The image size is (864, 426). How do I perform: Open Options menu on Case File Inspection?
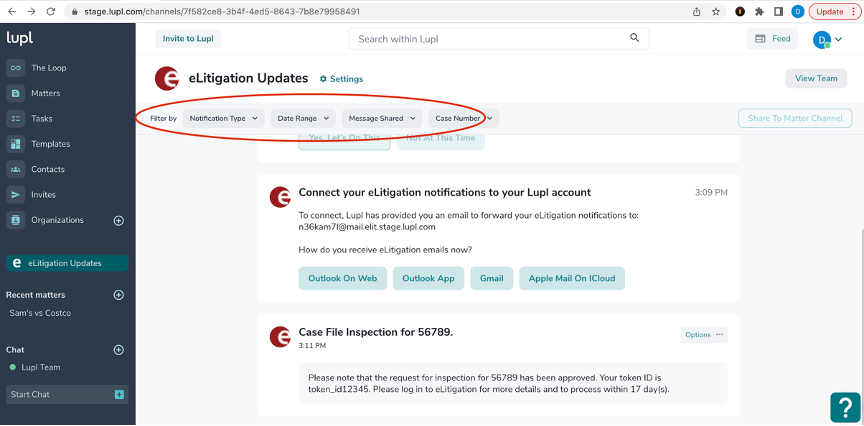tap(703, 335)
